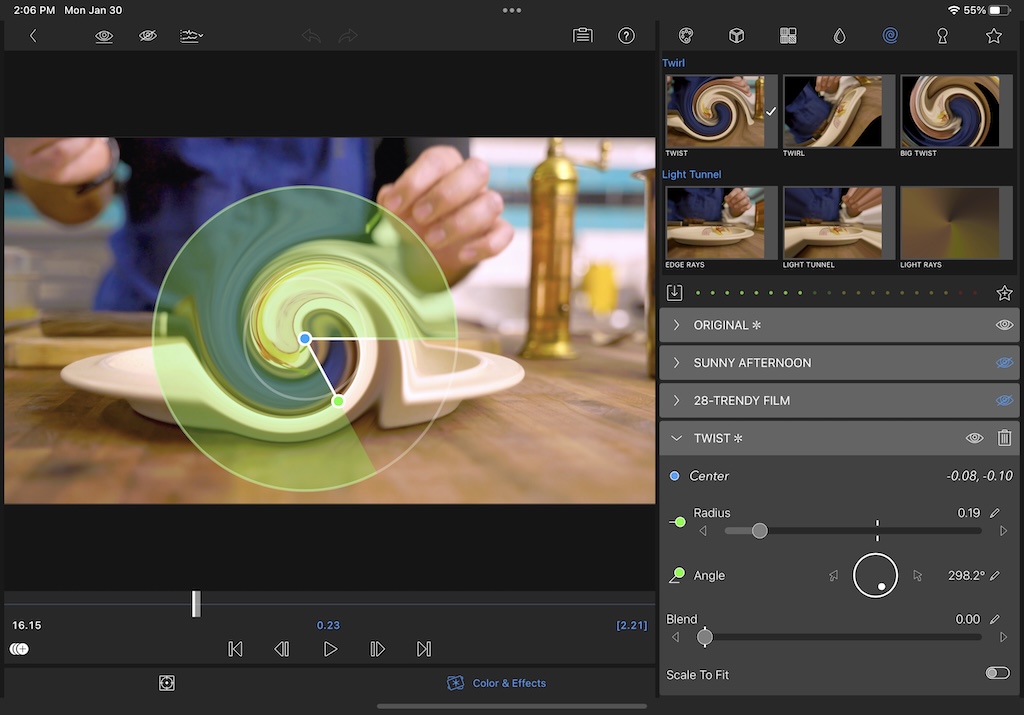The width and height of the screenshot is (1024, 715).
Task: Toggle the Center keyframe blue dot
Action: coord(675,476)
